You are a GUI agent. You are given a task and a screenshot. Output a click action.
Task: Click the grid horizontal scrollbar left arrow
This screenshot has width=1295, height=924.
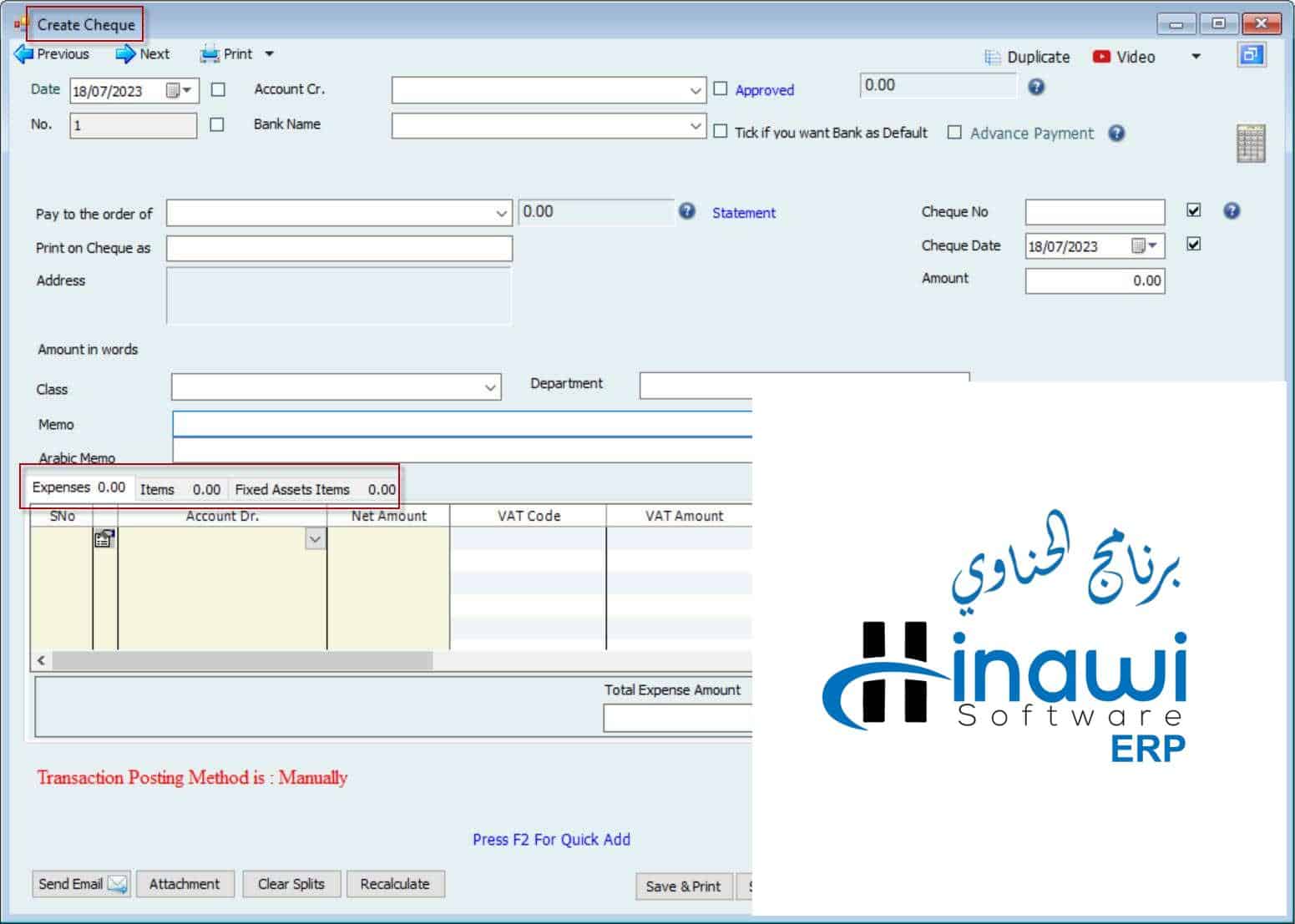click(41, 661)
